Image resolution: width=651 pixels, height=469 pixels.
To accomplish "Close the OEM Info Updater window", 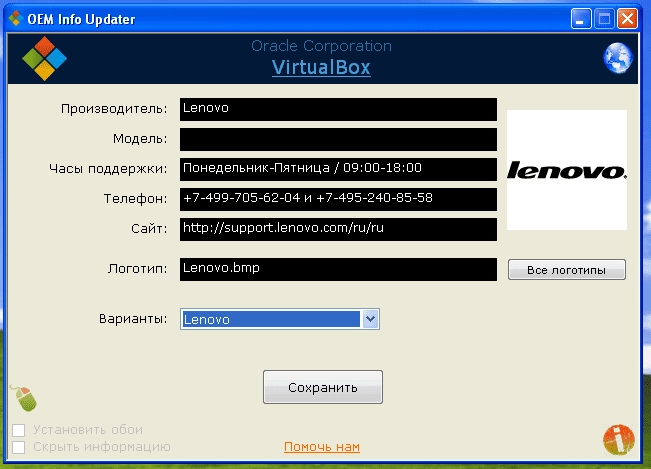I will click(x=627, y=19).
